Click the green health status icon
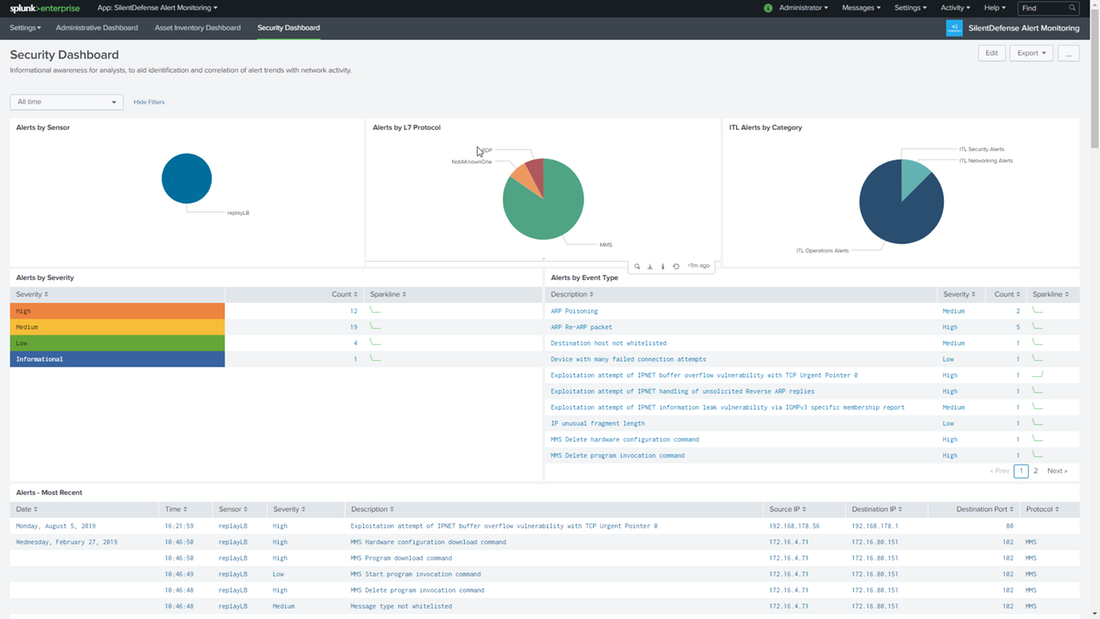The height and width of the screenshot is (619, 1100). pyautogui.click(x=768, y=8)
